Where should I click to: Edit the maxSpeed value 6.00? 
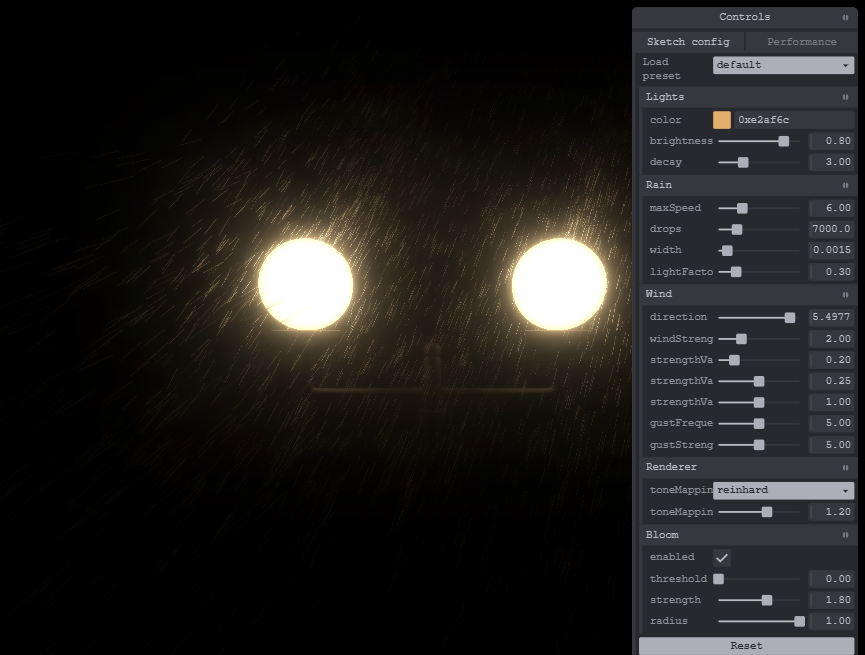(831, 208)
